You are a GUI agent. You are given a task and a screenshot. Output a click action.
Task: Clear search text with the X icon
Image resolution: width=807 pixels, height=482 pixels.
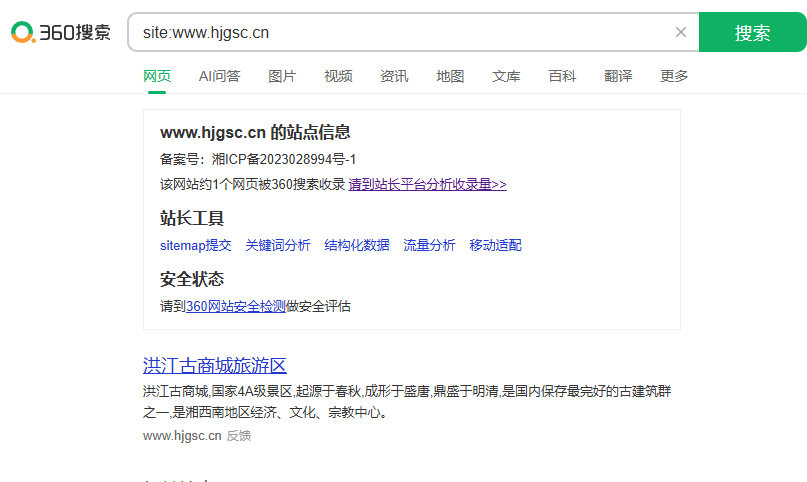(681, 32)
